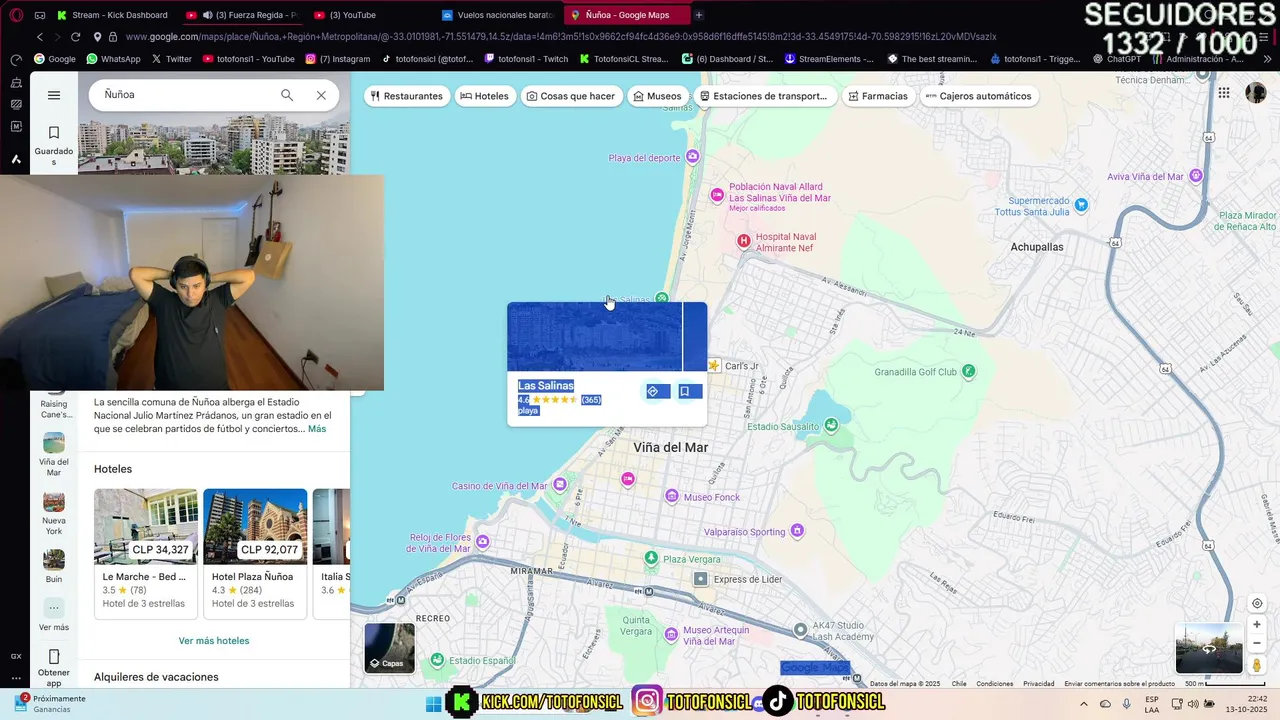1280x720 pixels.
Task: Open the Capas layers thumbnail
Action: pyautogui.click(x=390, y=648)
